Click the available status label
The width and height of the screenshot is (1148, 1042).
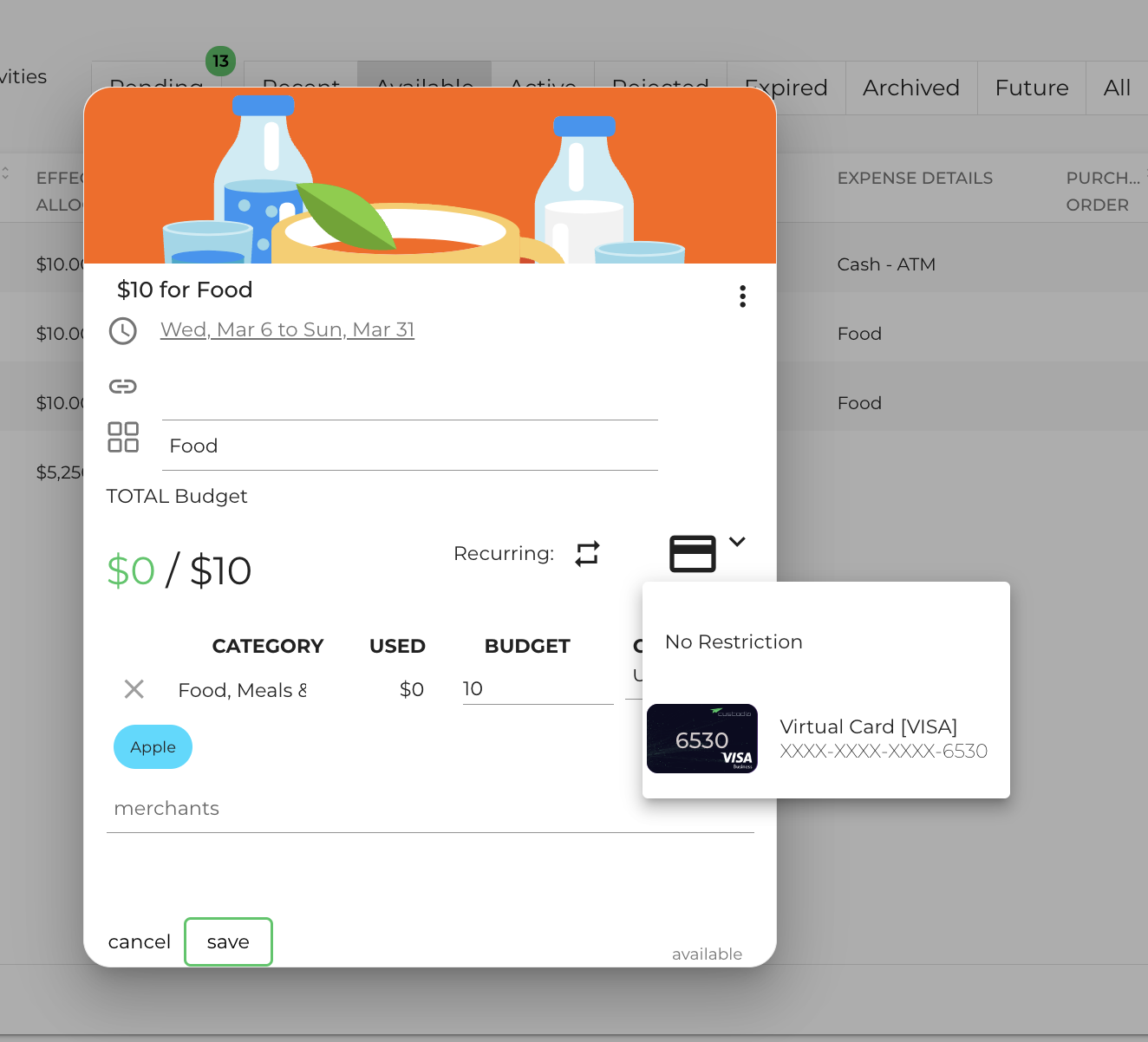[x=707, y=954]
